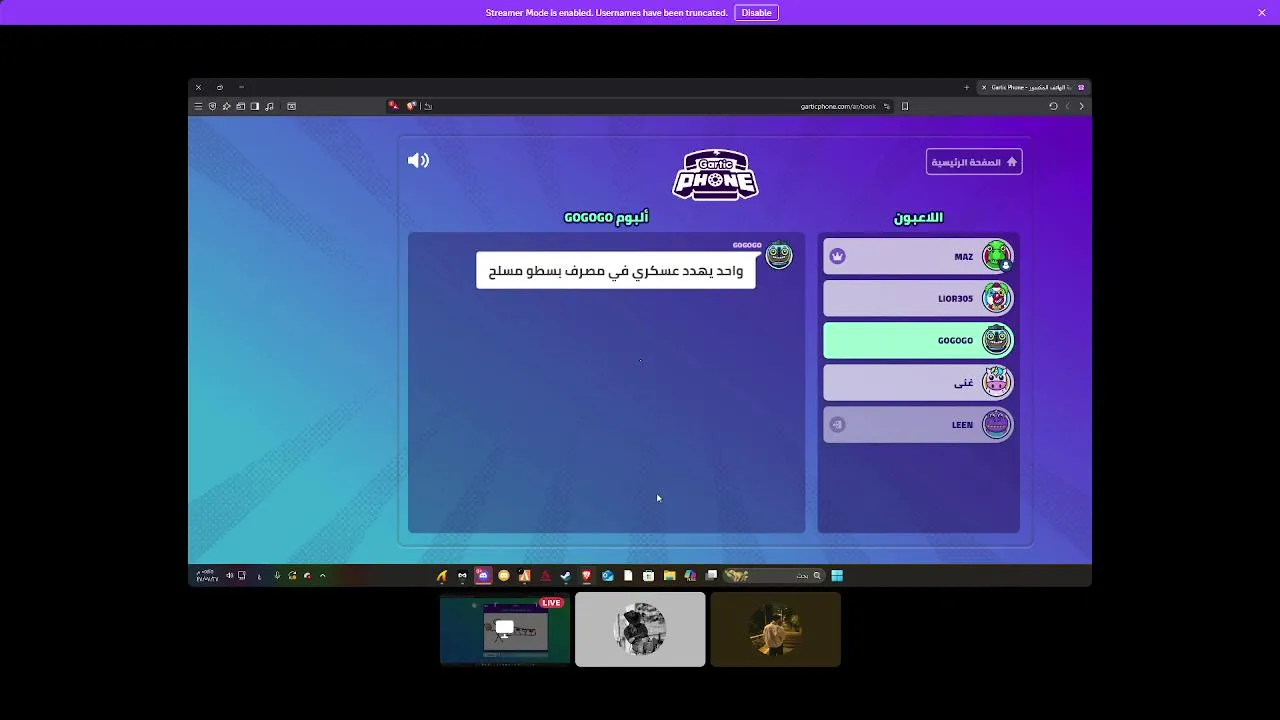Click the album title ألبوم GOGOGO
Image resolution: width=1280 pixels, height=720 pixels.
pyautogui.click(x=606, y=217)
